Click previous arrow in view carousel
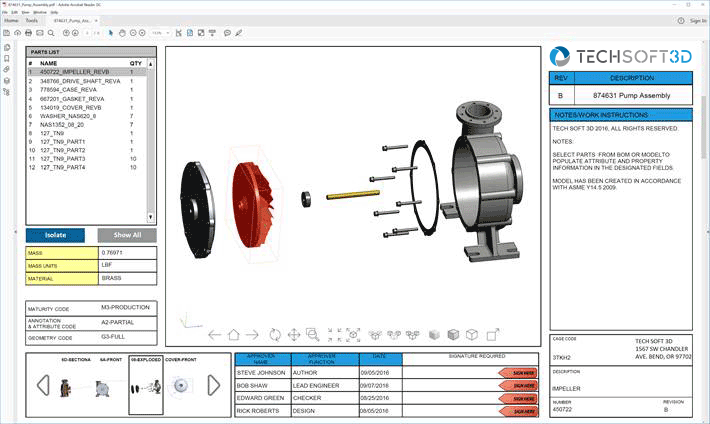This screenshot has height=424, width=710. (42, 385)
